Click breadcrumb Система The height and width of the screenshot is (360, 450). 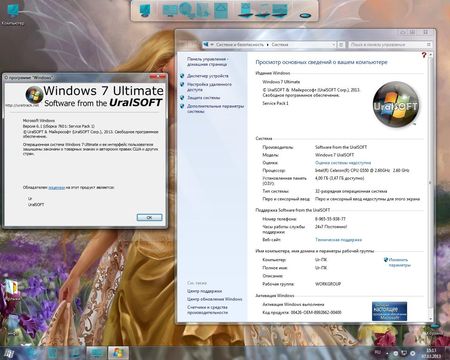point(280,44)
